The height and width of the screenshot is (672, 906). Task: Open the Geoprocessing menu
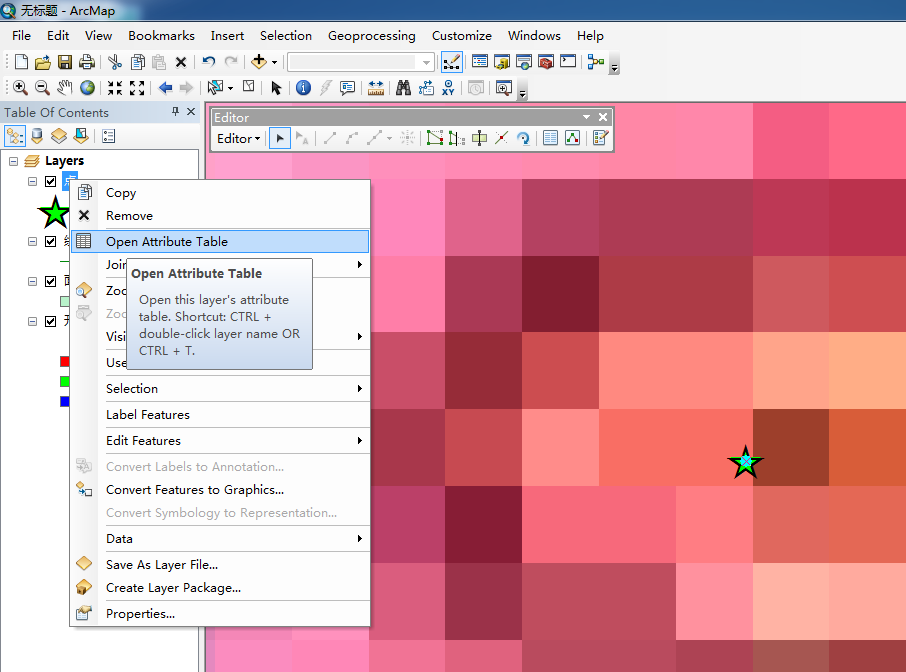click(372, 36)
